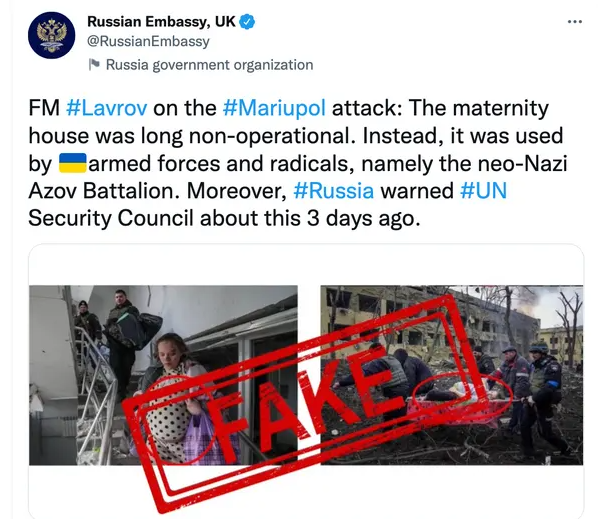Open the #Lavrov hashtag link
Image resolution: width=598 pixels, height=519 pixels.
[106, 108]
